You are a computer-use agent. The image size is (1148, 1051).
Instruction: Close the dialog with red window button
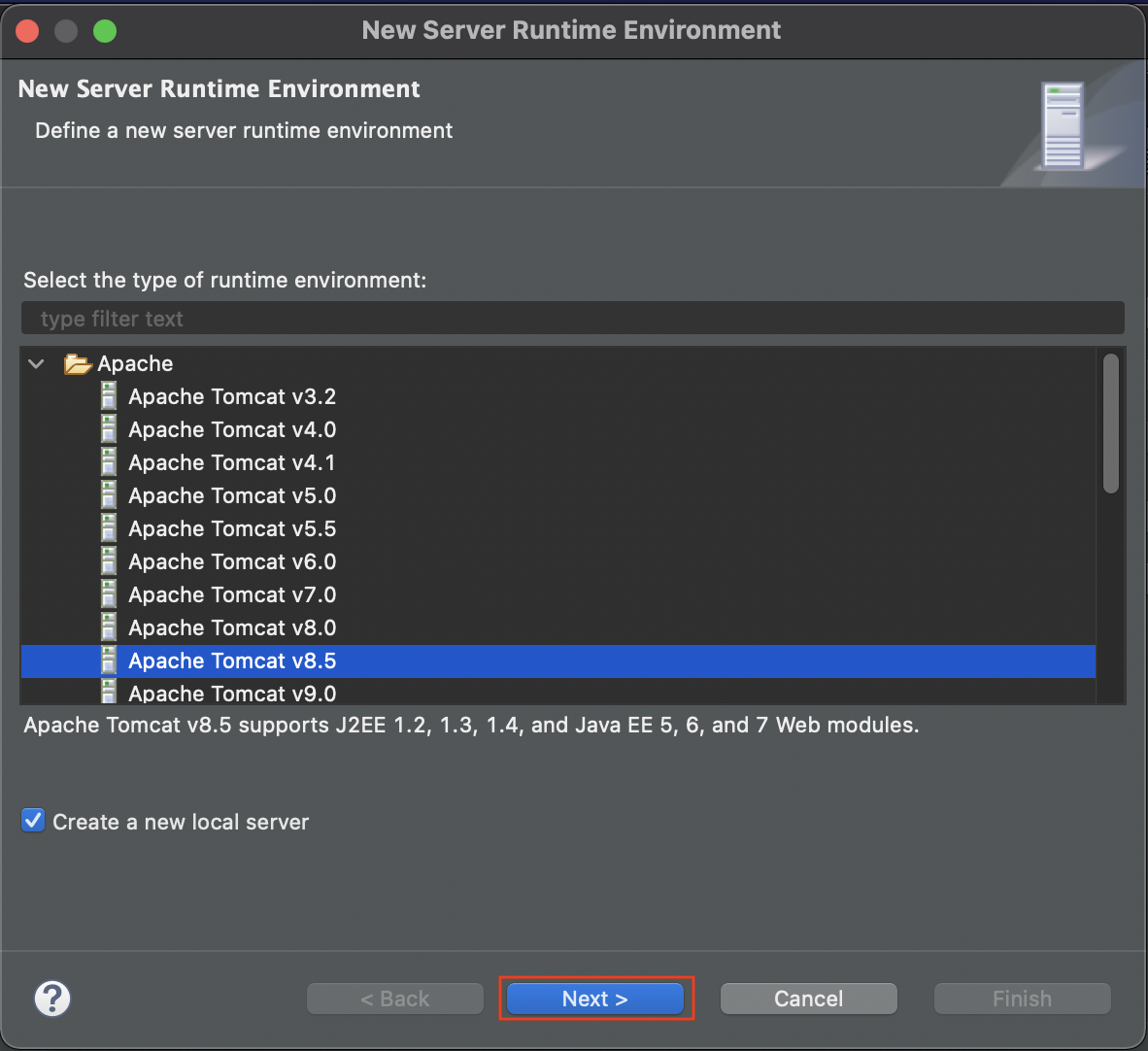27,31
